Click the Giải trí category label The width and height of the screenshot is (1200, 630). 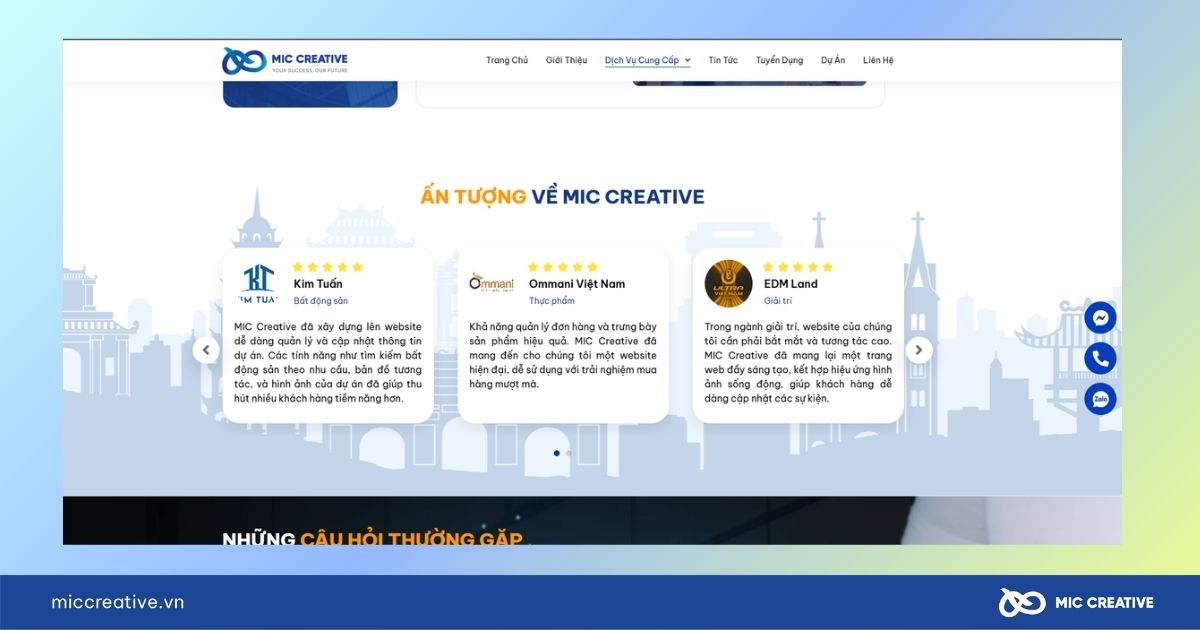coord(778,301)
